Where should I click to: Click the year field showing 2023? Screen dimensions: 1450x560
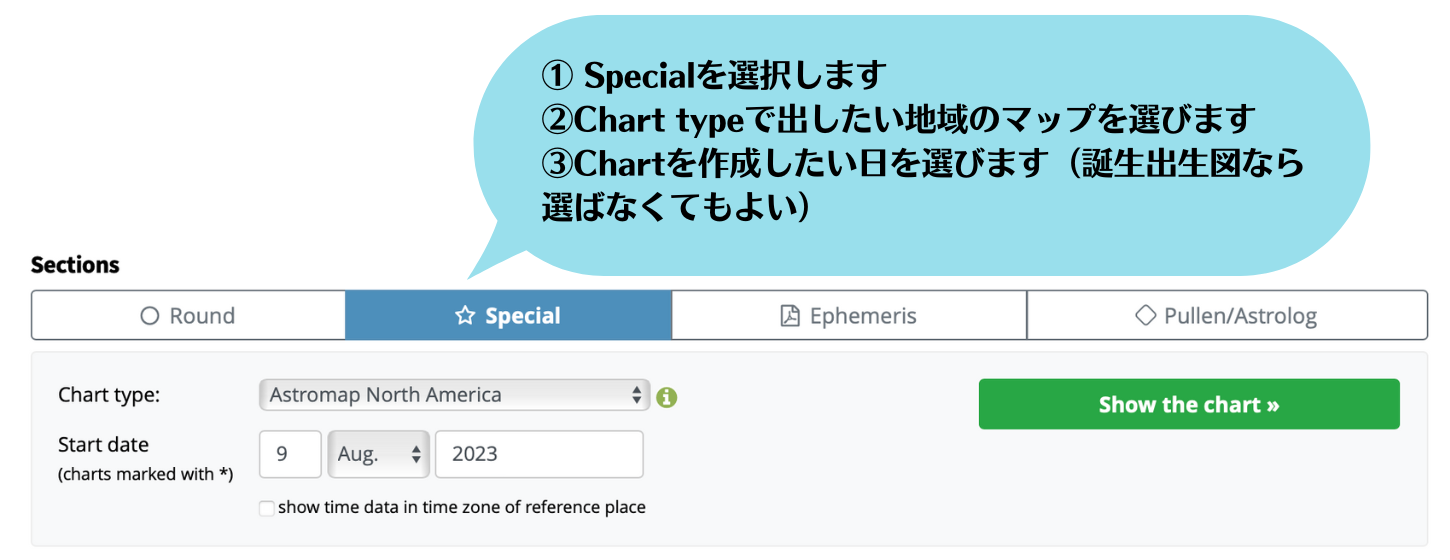click(x=539, y=454)
